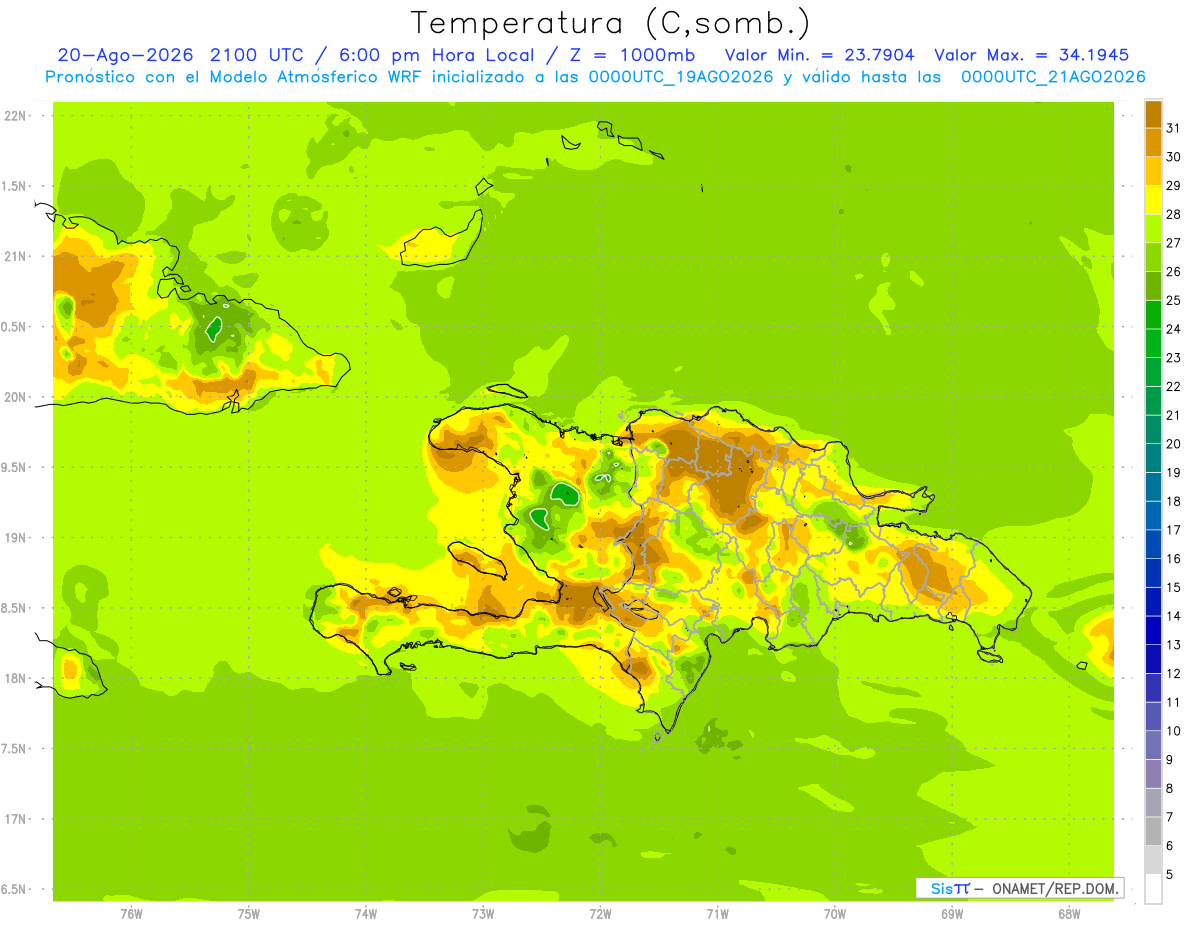Click the '18N' latitude axis label
1200x927 pixels.
coord(17,678)
